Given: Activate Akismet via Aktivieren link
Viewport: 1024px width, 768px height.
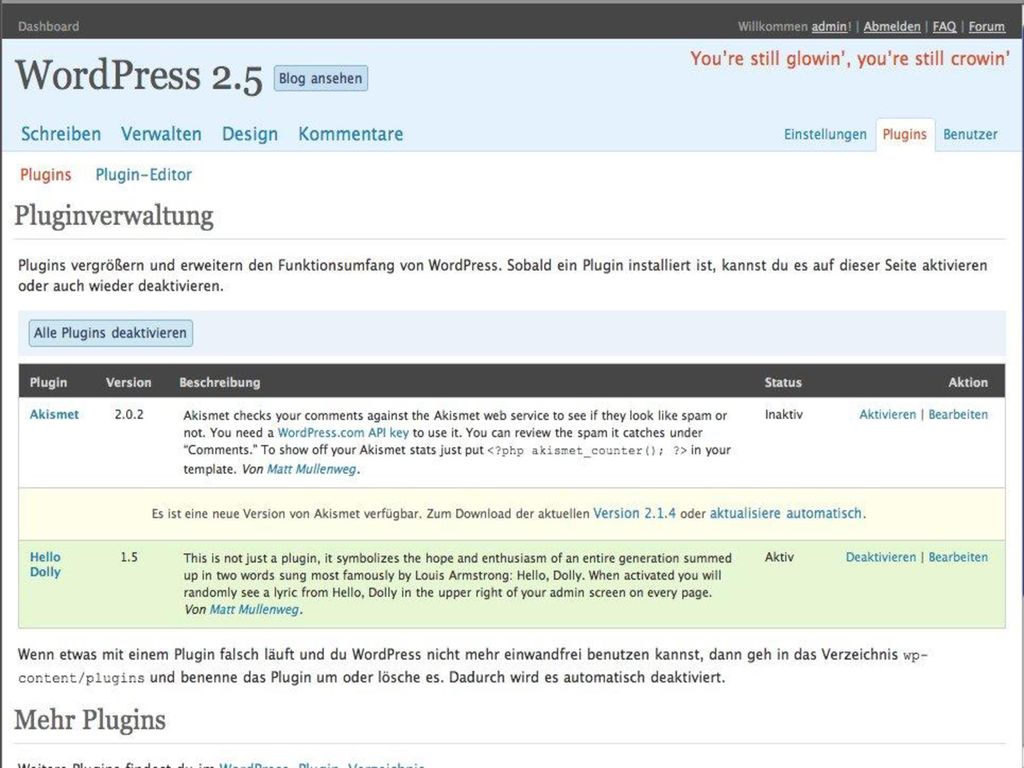Looking at the screenshot, I should coord(888,415).
